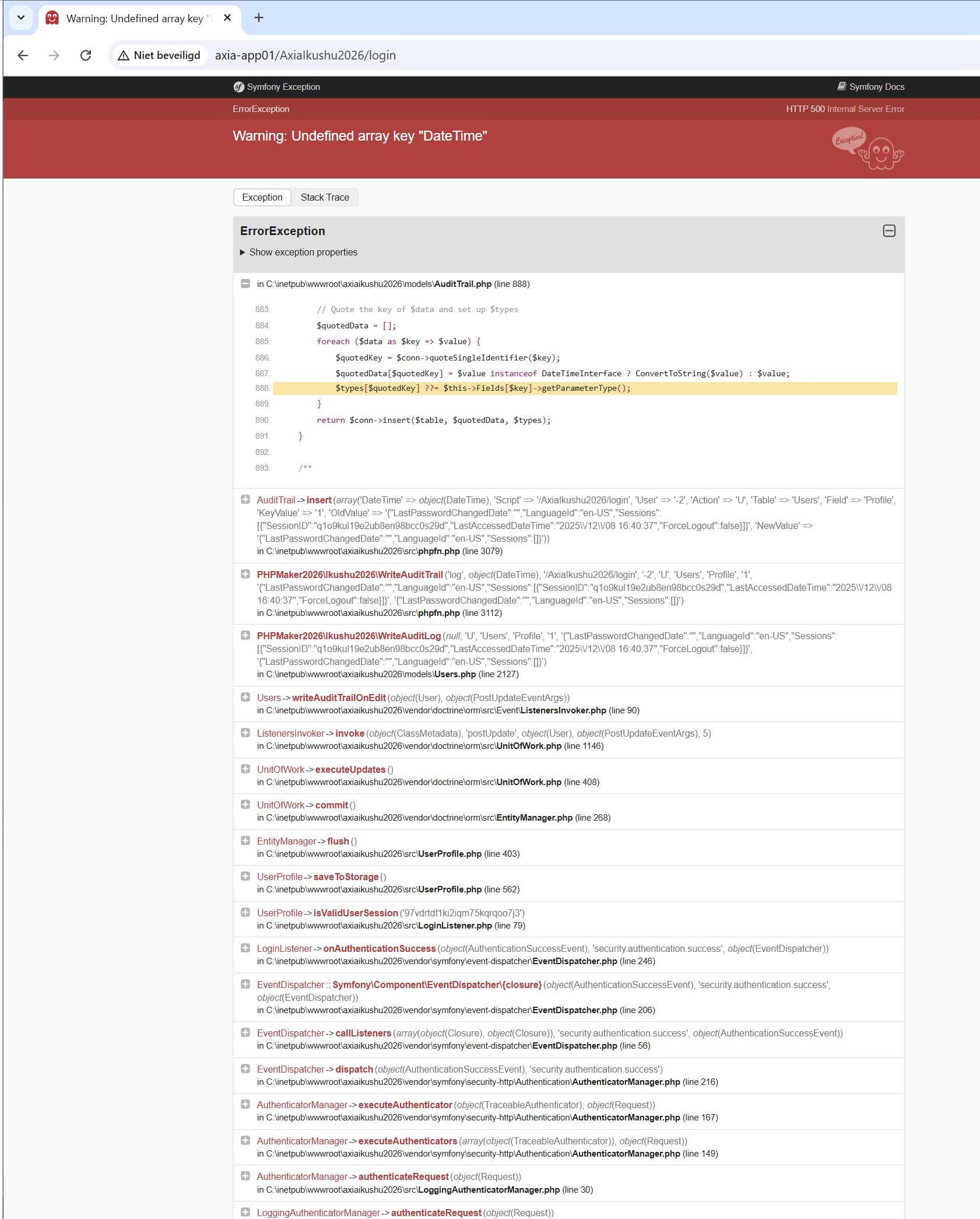Click the browser forward arrow button
The height and width of the screenshot is (1219, 980).
click(x=54, y=55)
